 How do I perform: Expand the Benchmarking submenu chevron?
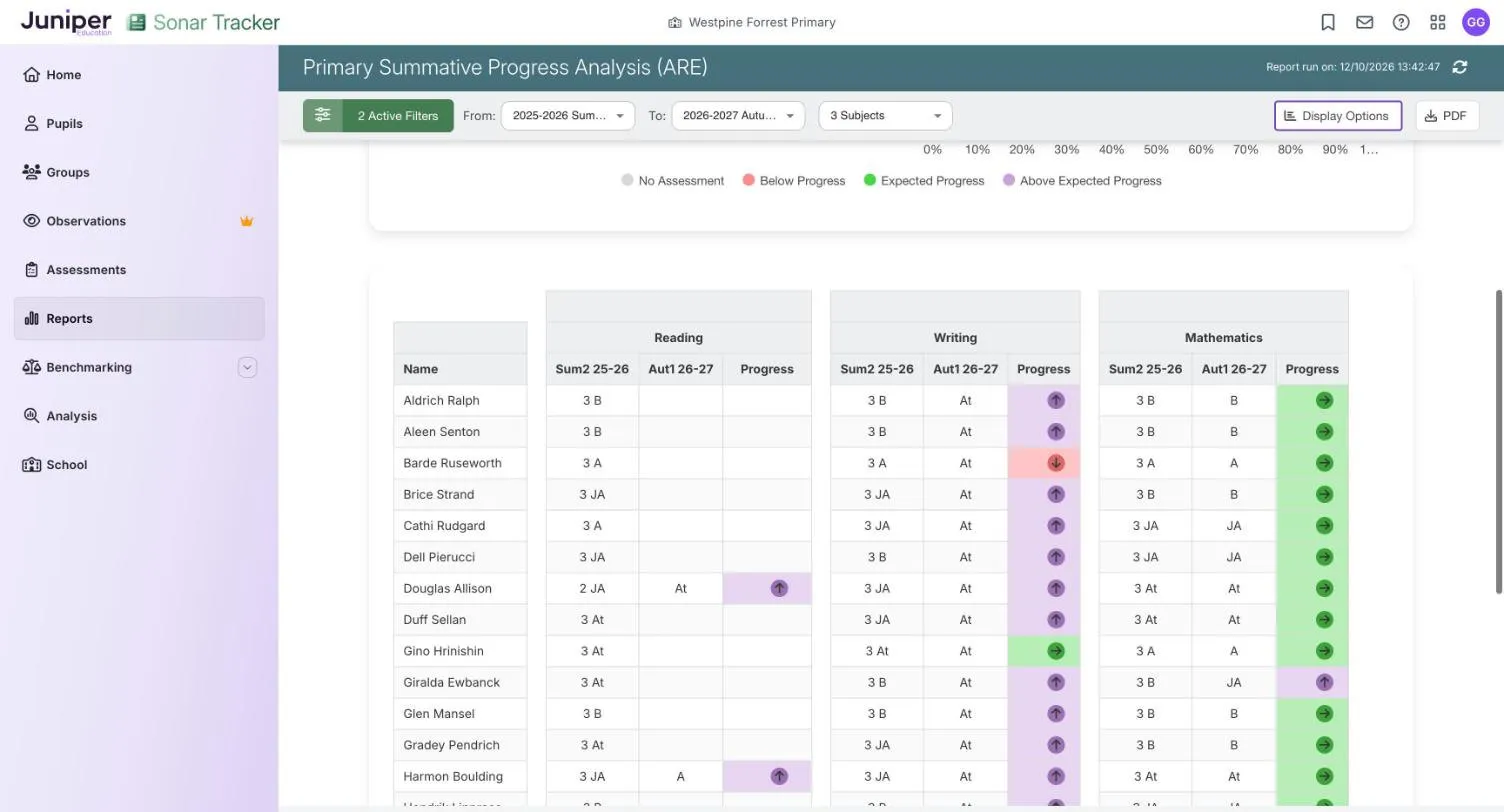coord(247,367)
